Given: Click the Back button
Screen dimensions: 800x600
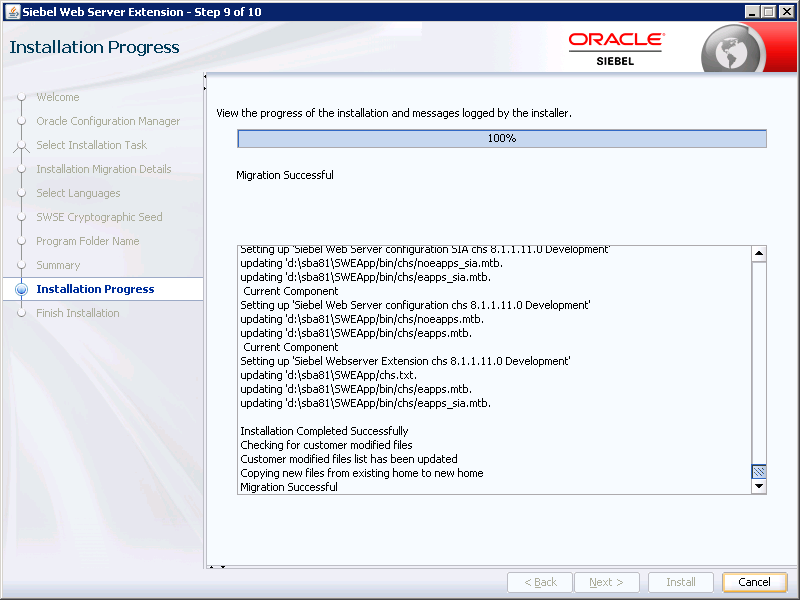Looking at the screenshot, I should tap(540, 582).
